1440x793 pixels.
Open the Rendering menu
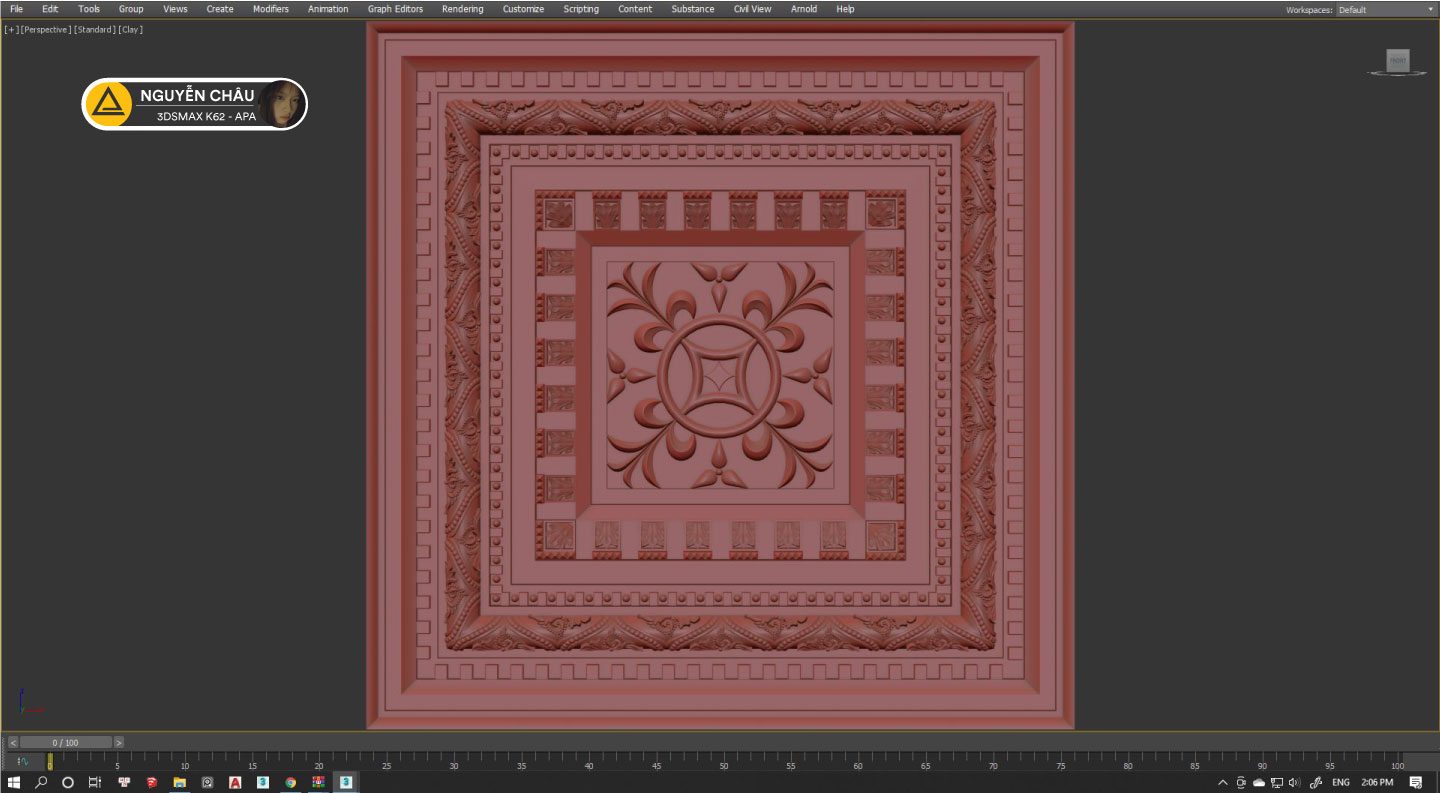click(x=462, y=9)
